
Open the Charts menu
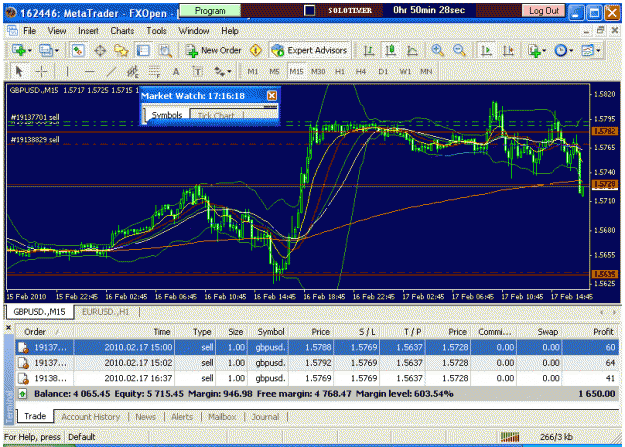122,31
